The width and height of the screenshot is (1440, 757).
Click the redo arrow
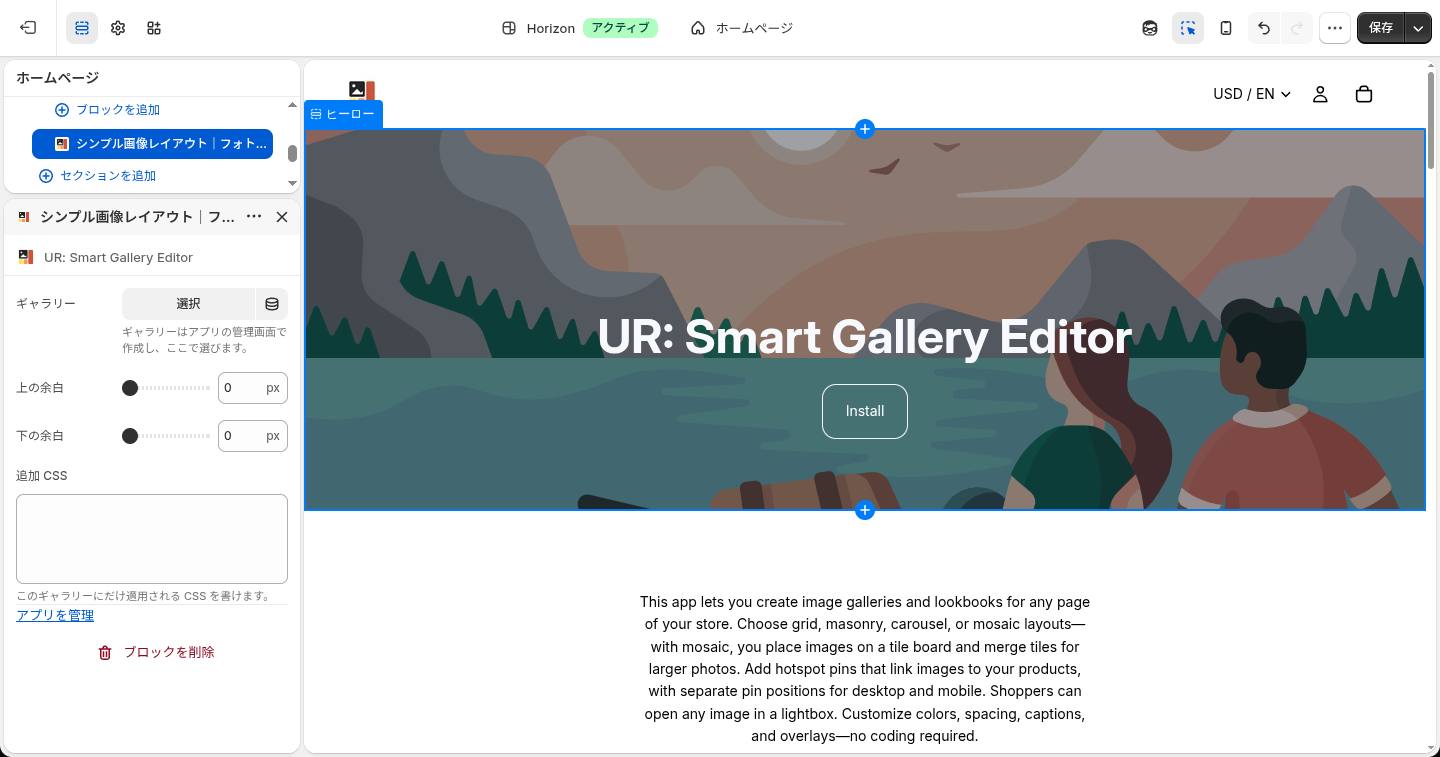click(1297, 28)
